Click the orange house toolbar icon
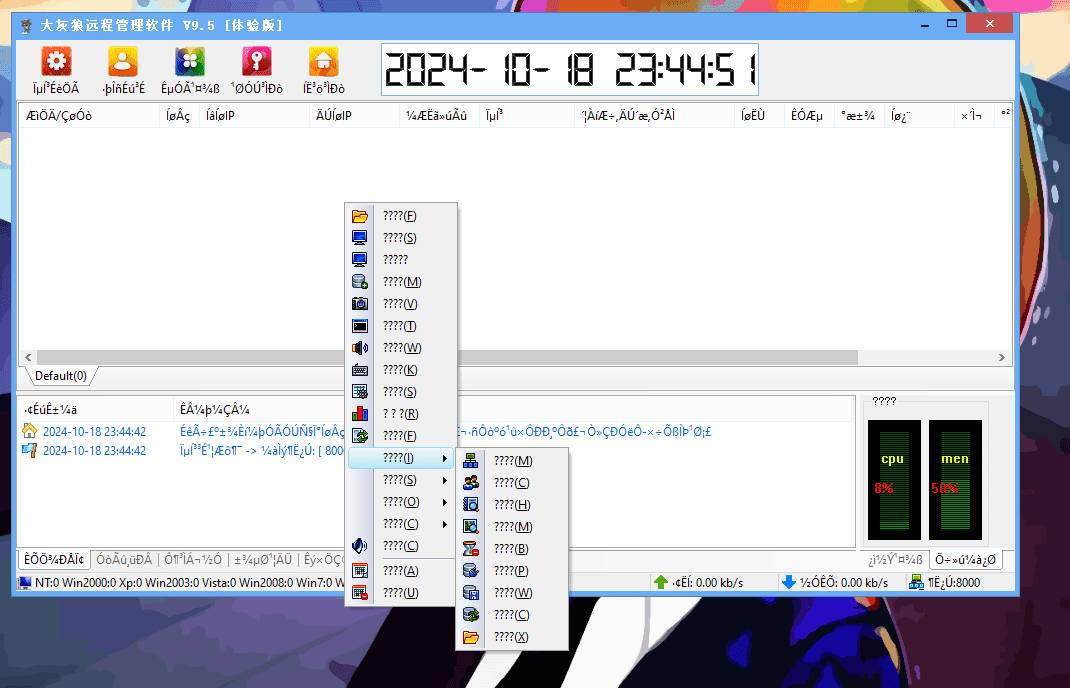This screenshot has width=1070, height=688. 323,61
